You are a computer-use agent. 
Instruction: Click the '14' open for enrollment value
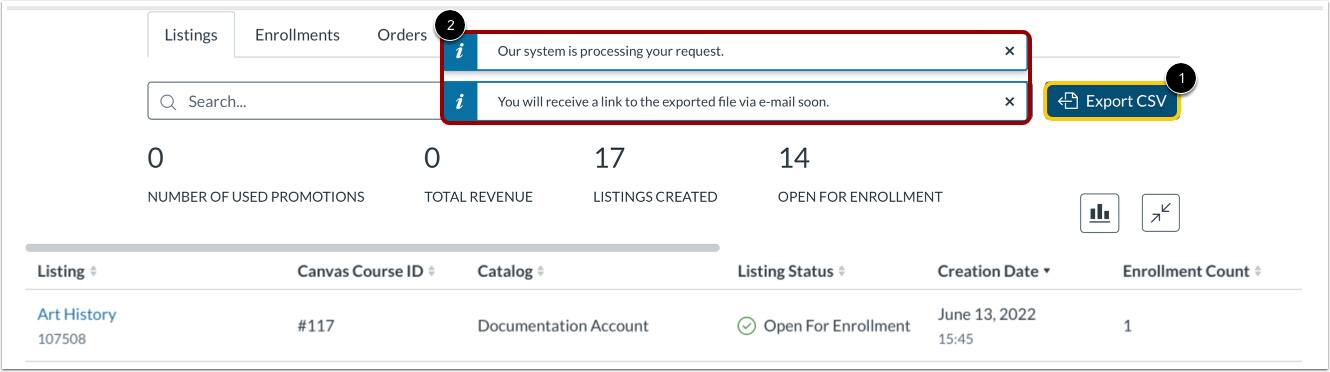(794, 158)
